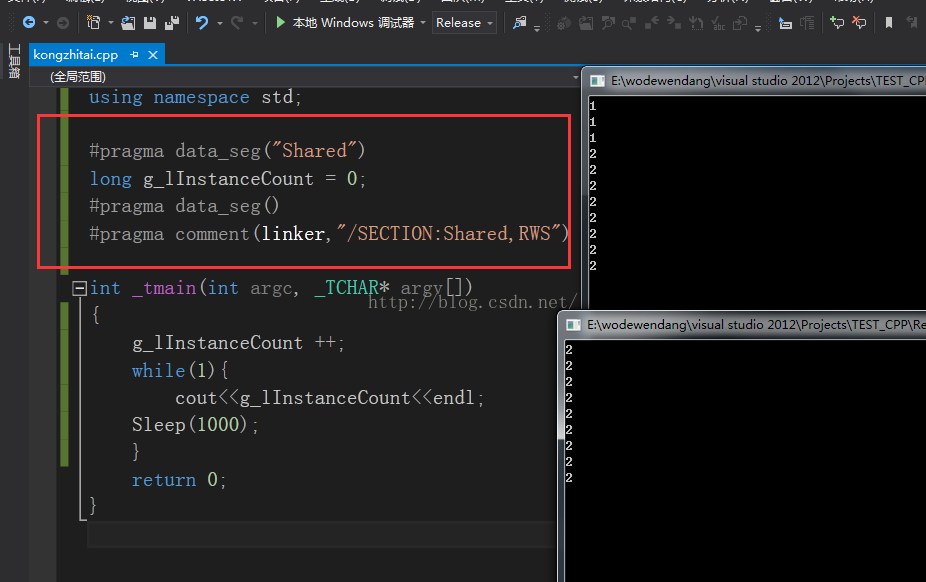This screenshot has height=582, width=926.
Task: Click the 'cout<<g_lInstanceCount<<endl;' line
Action: click(329, 398)
